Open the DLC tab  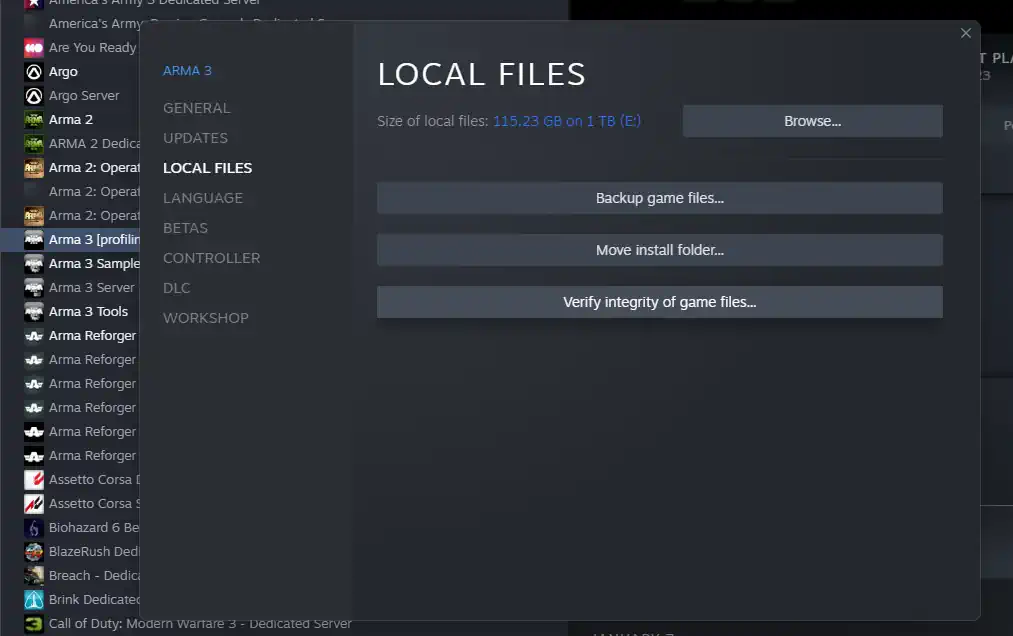pos(176,288)
